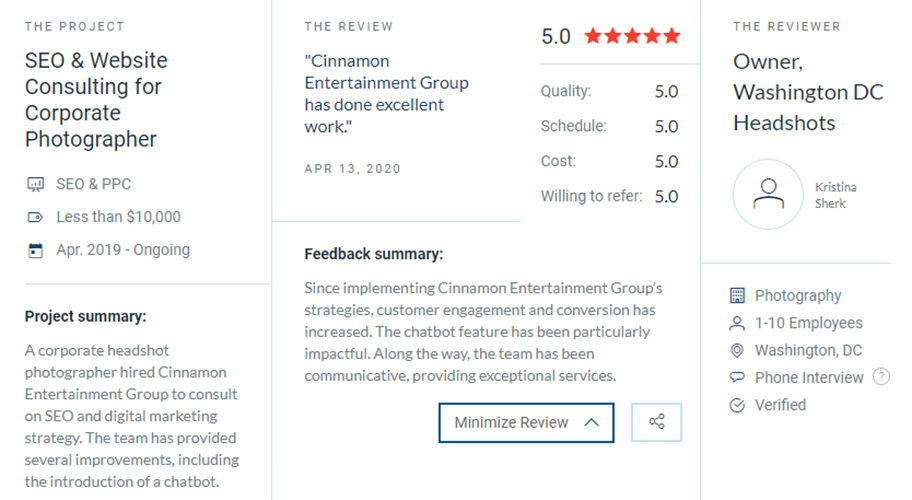The height and width of the screenshot is (500, 912).
Task: Click the Project summary heading
Action: (85, 316)
